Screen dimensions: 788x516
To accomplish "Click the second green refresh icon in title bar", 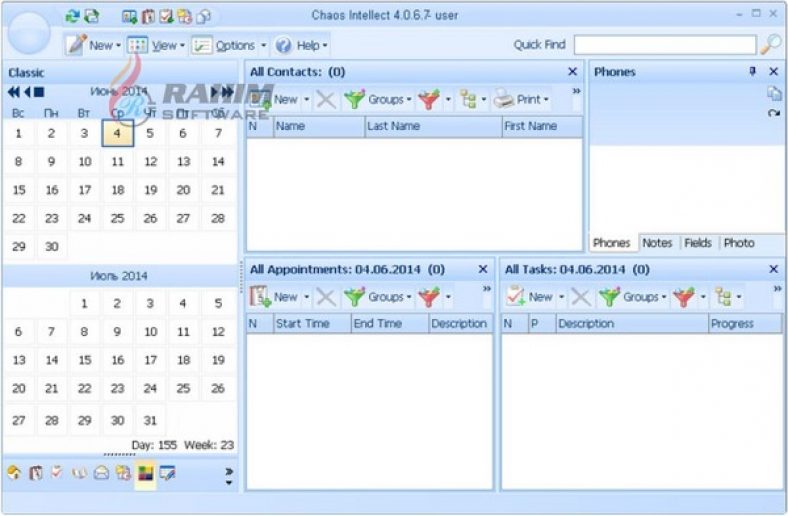I will (91, 16).
